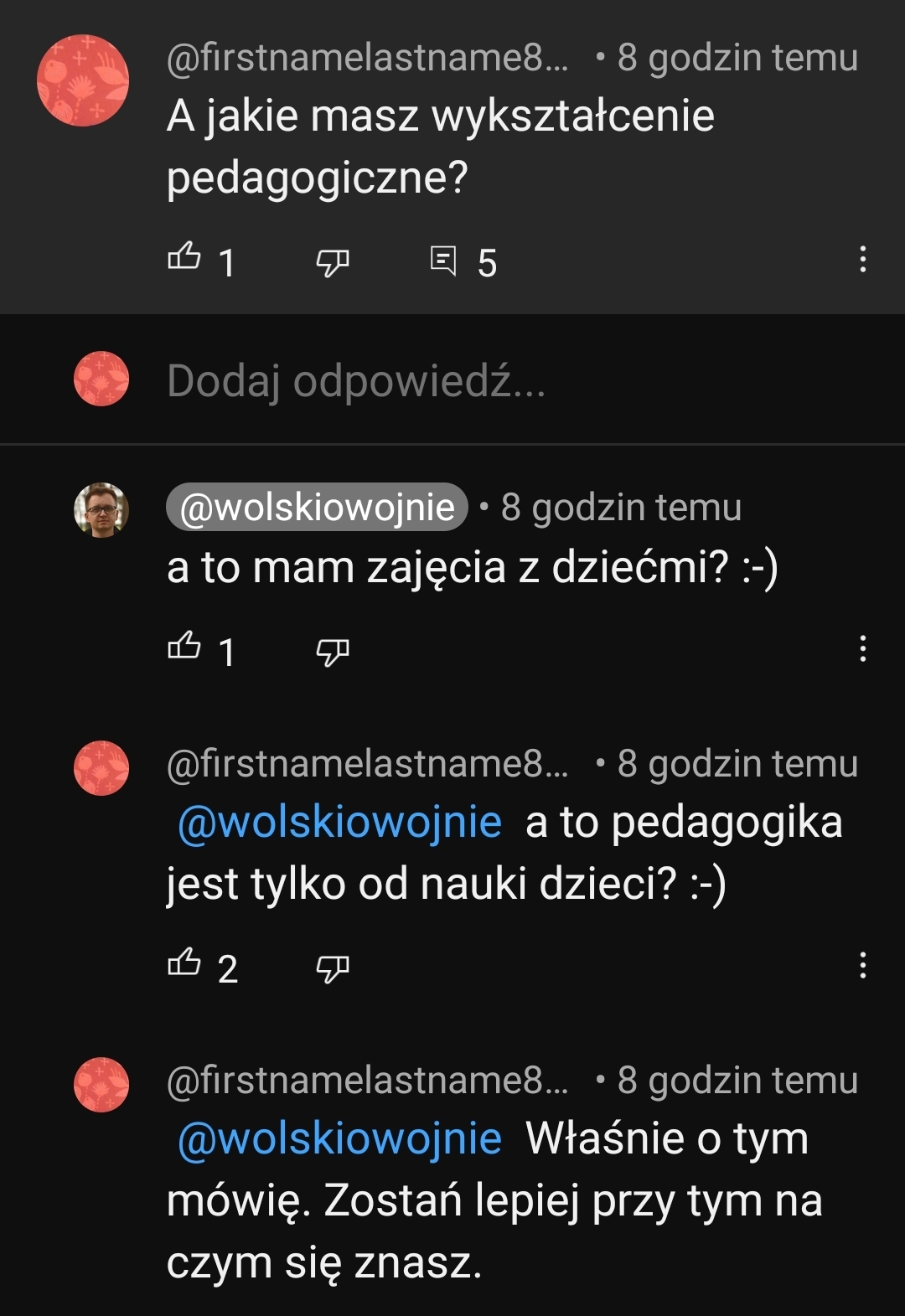Open the replies icon showing 5
Viewport: 905px width, 1316px height.
click(444, 261)
